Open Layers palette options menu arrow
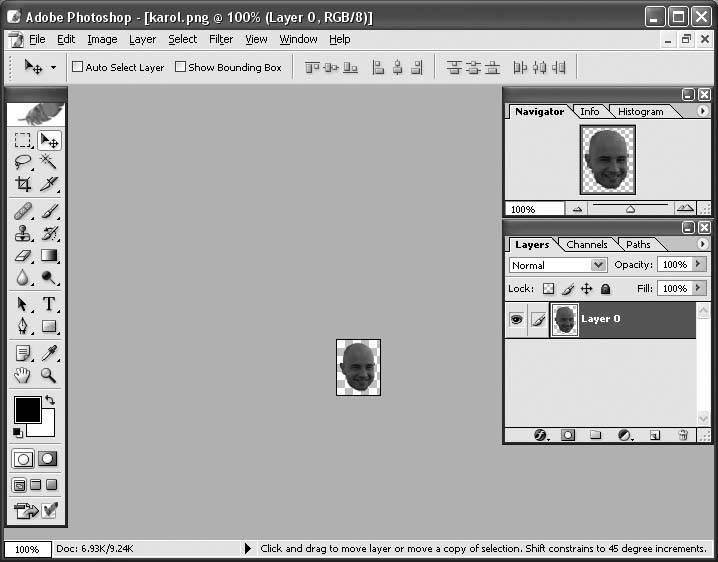The width and height of the screenshot is (718, 562). (x=702, y=244)
